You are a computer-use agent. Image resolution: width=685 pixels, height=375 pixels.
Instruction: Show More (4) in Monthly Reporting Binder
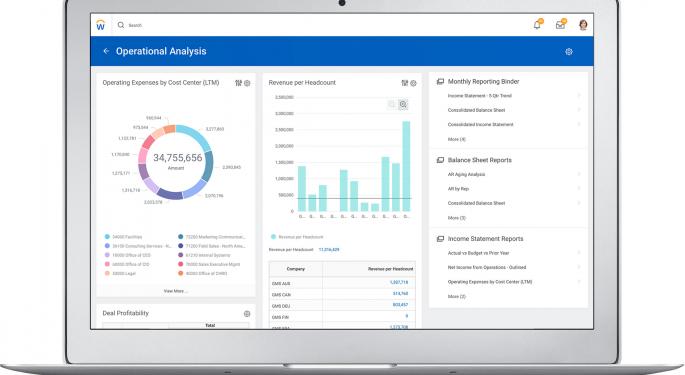tap(457, 139)
